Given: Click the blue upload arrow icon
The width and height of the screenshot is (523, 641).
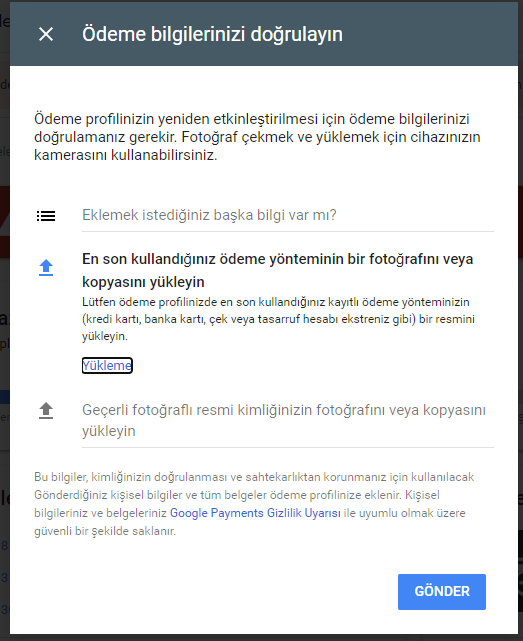Looking at the screenshot, I should 46,267.
